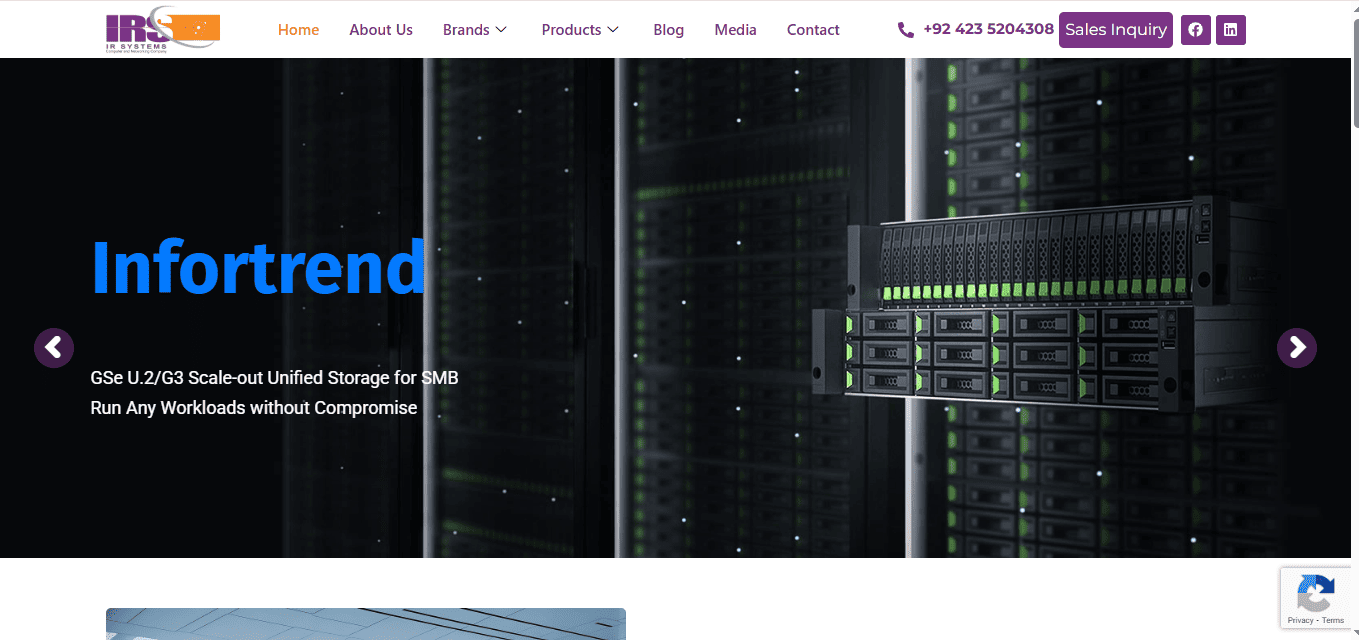This screenshot has height=640, width=1359.
Task: Click the phone handset icon
Action: (x=906, y=30)
